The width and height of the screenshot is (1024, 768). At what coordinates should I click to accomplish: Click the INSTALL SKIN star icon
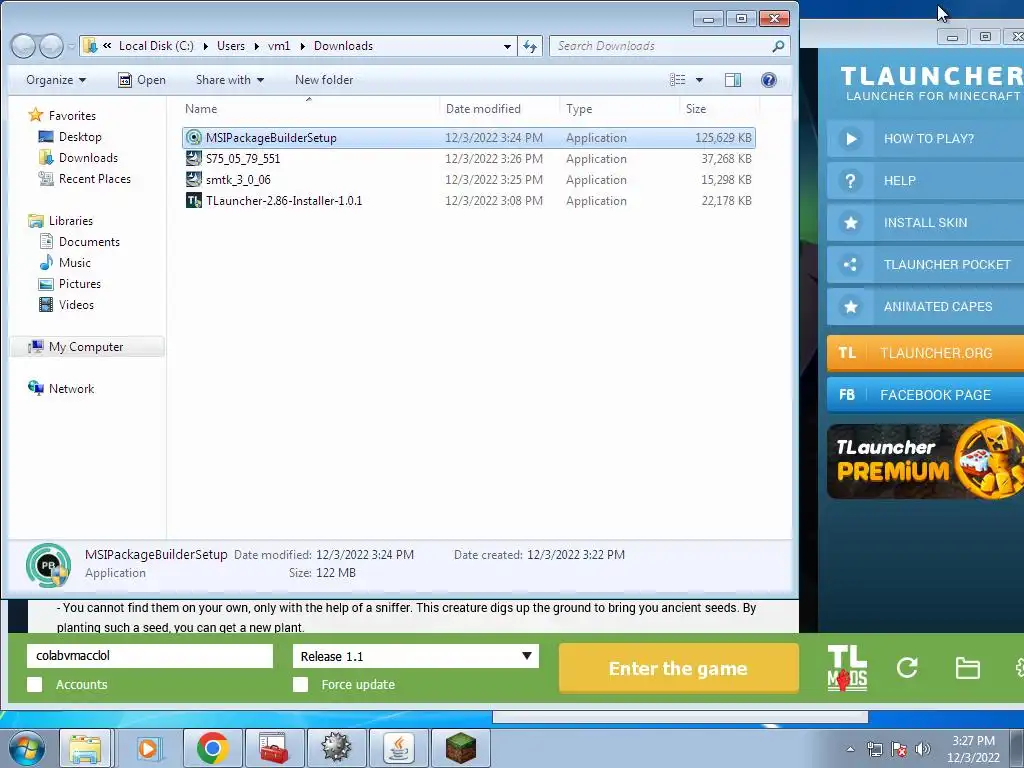(850, 223)
